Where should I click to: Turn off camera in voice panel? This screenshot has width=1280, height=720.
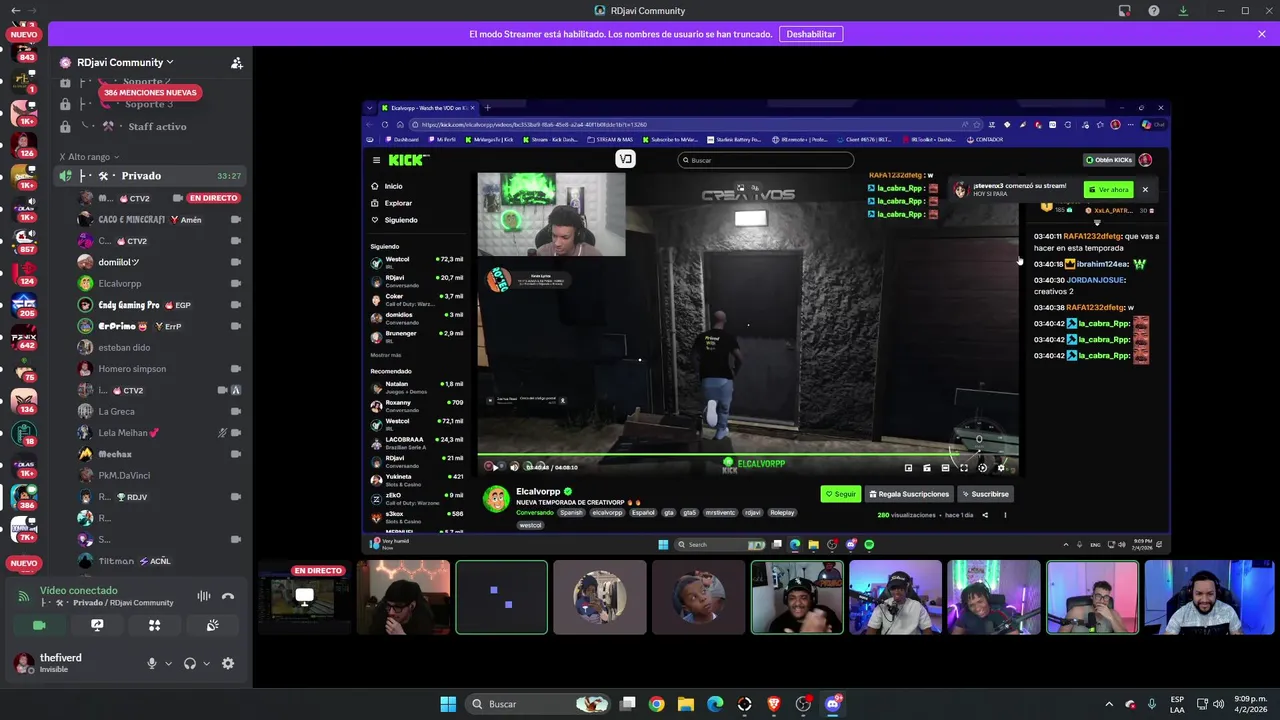click(x=39, y=625)
